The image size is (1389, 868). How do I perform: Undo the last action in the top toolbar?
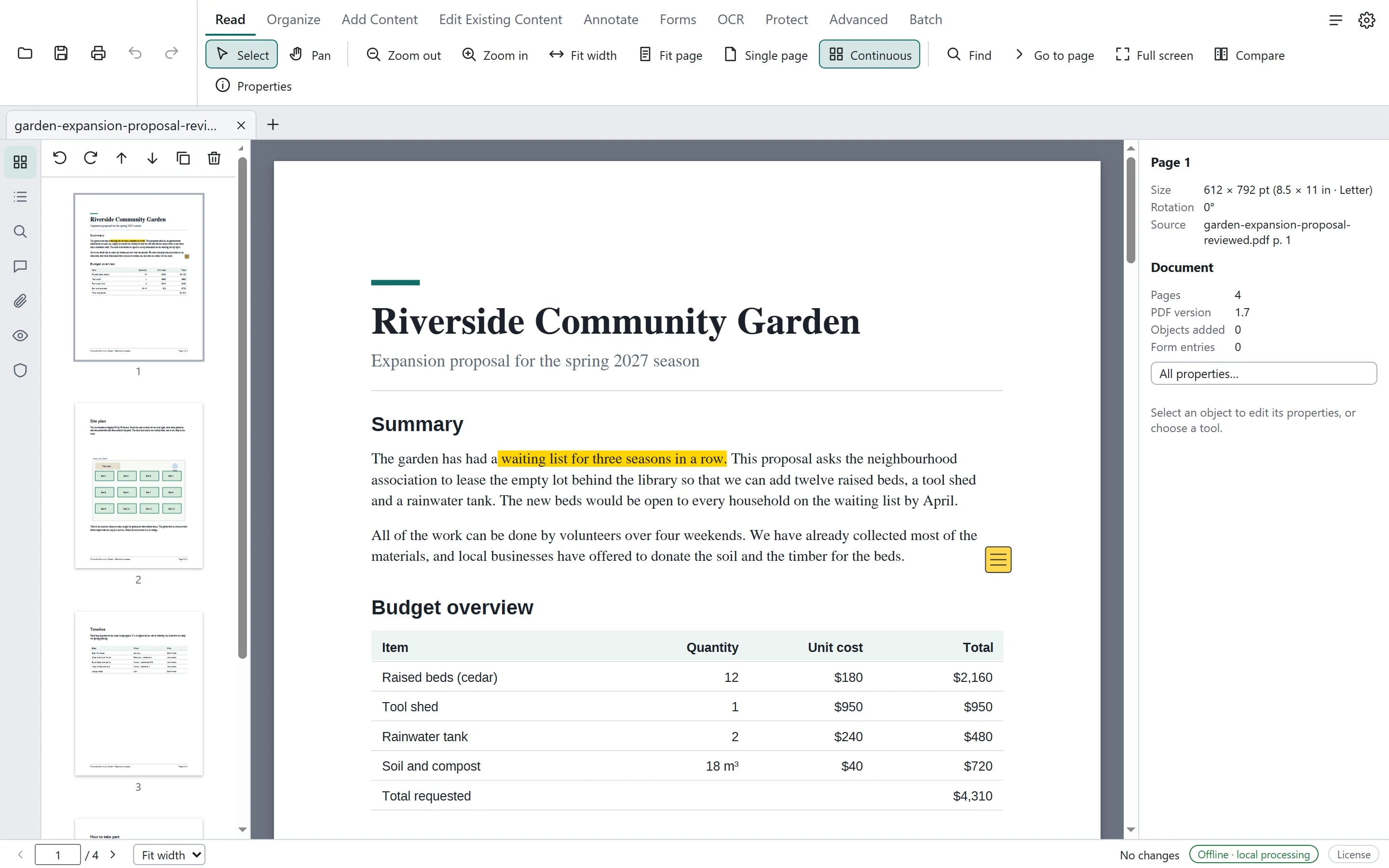pyautogui.click(x=135, y=54)
